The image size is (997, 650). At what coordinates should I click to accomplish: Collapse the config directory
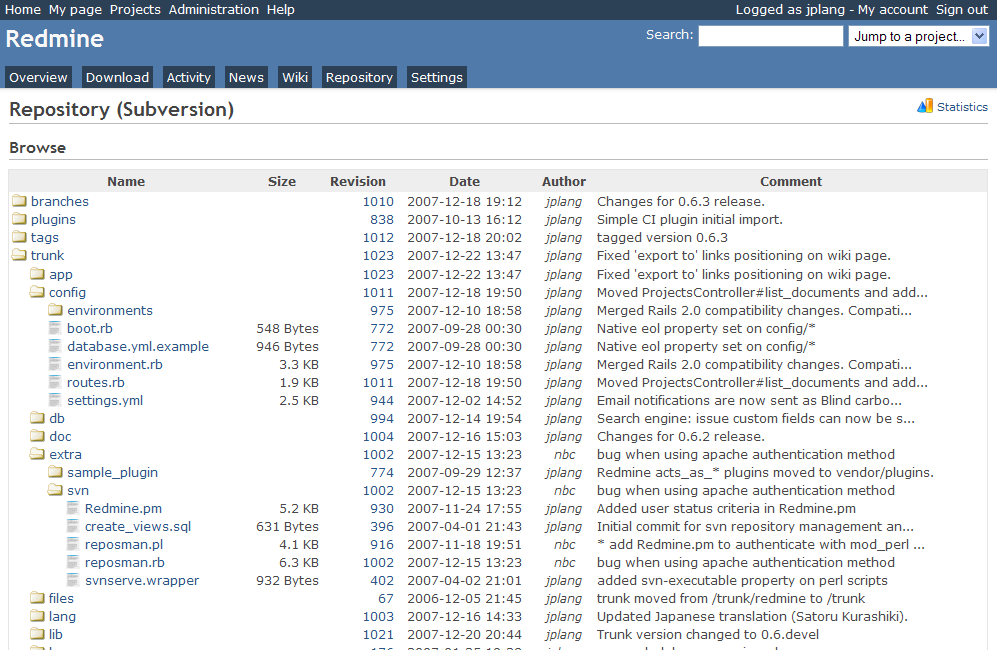37,292
